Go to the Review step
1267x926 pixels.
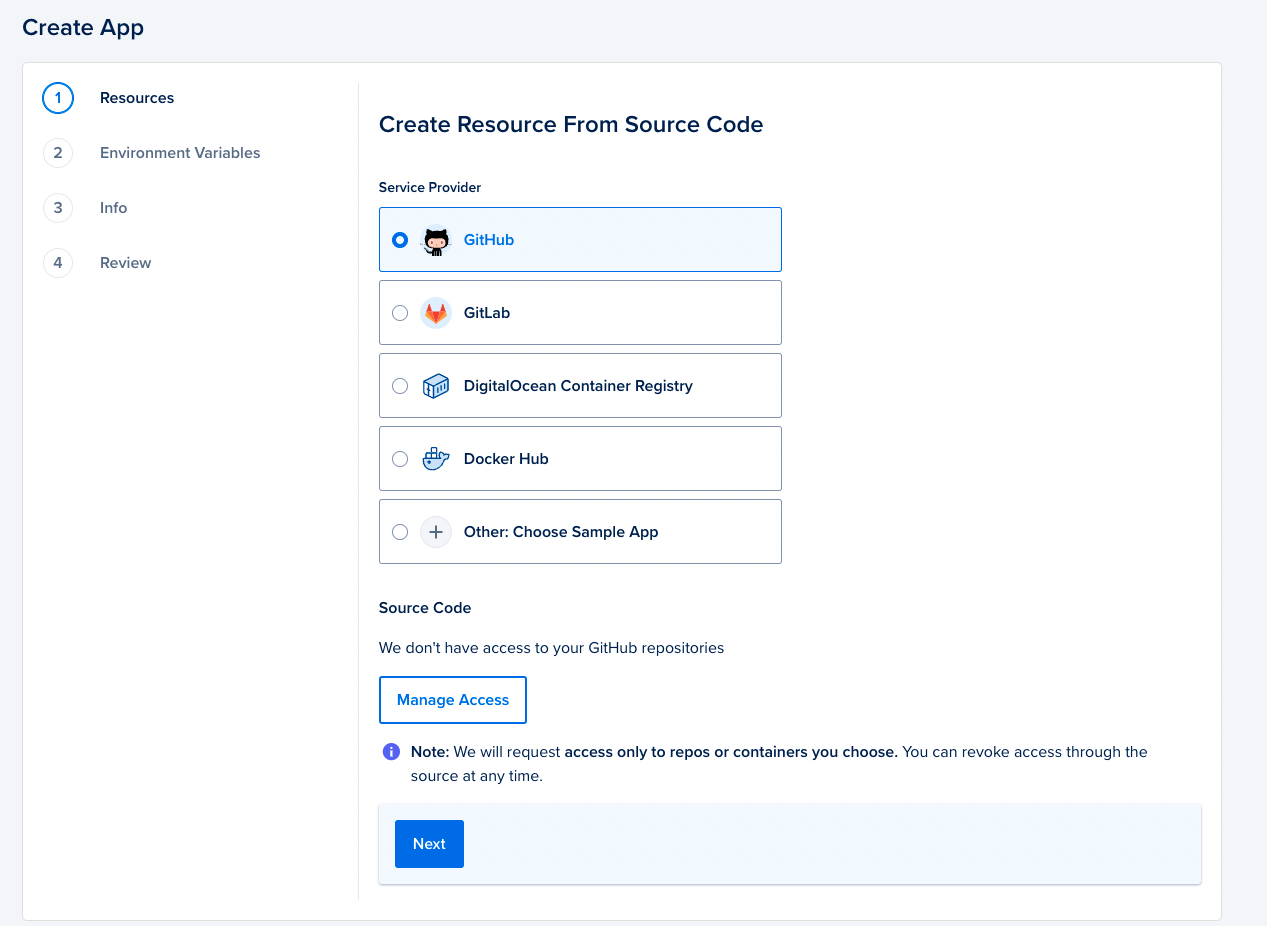click(125, 263)
